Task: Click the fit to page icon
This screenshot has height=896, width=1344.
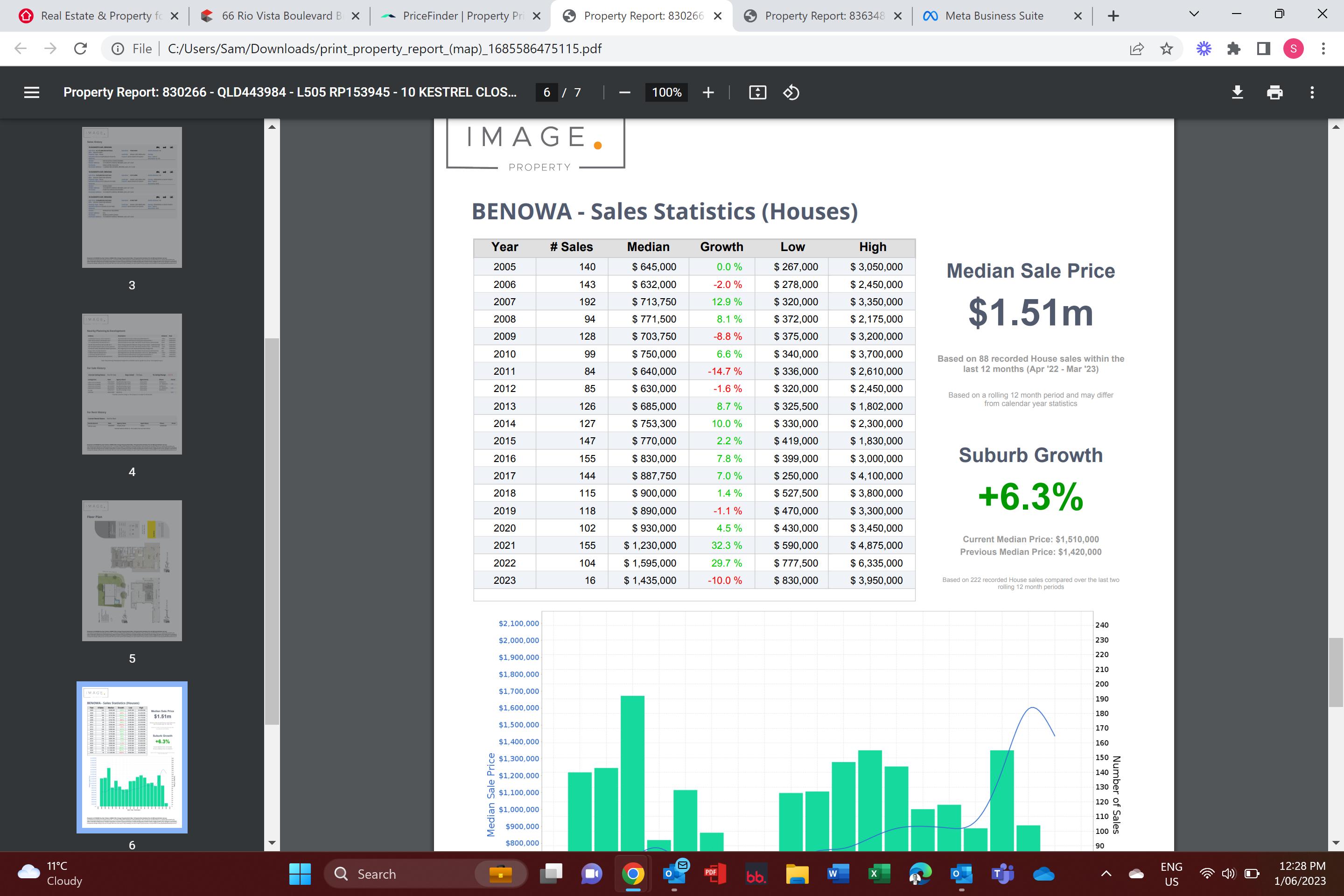Action: point(757,92)
